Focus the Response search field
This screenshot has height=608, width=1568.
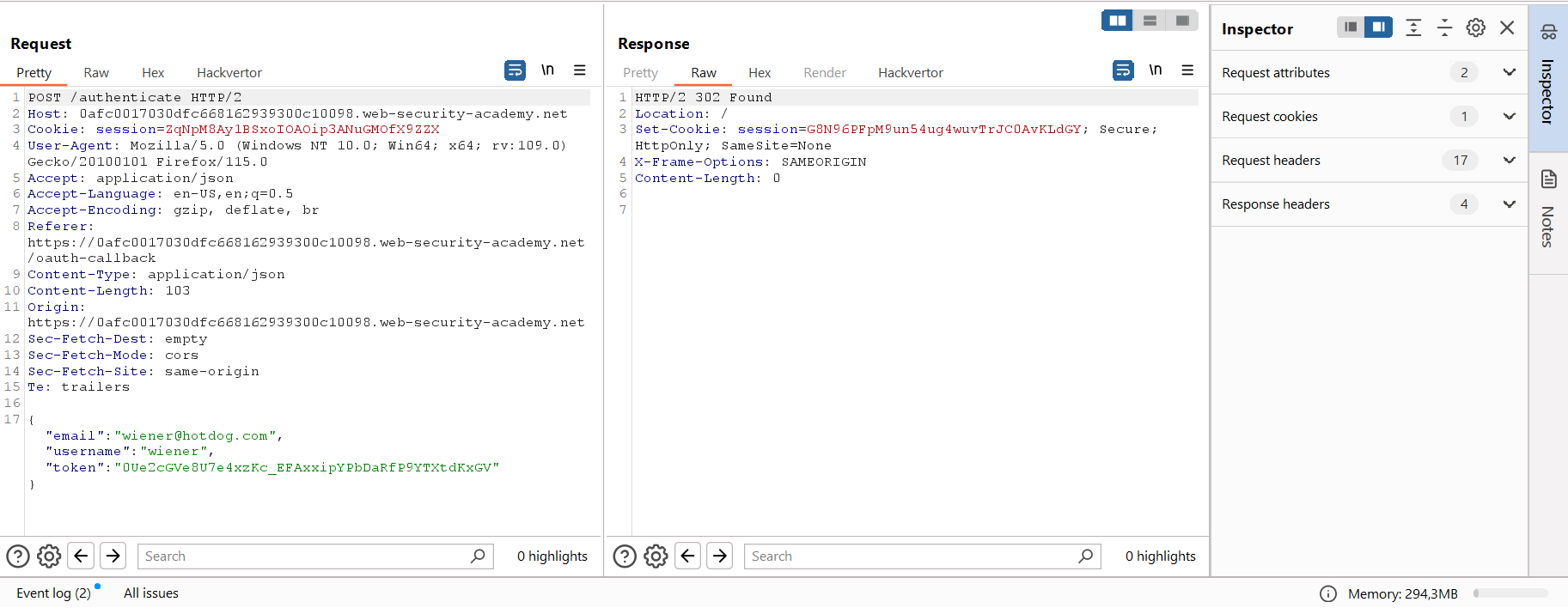pyautogui.click(x=923, y=556)
